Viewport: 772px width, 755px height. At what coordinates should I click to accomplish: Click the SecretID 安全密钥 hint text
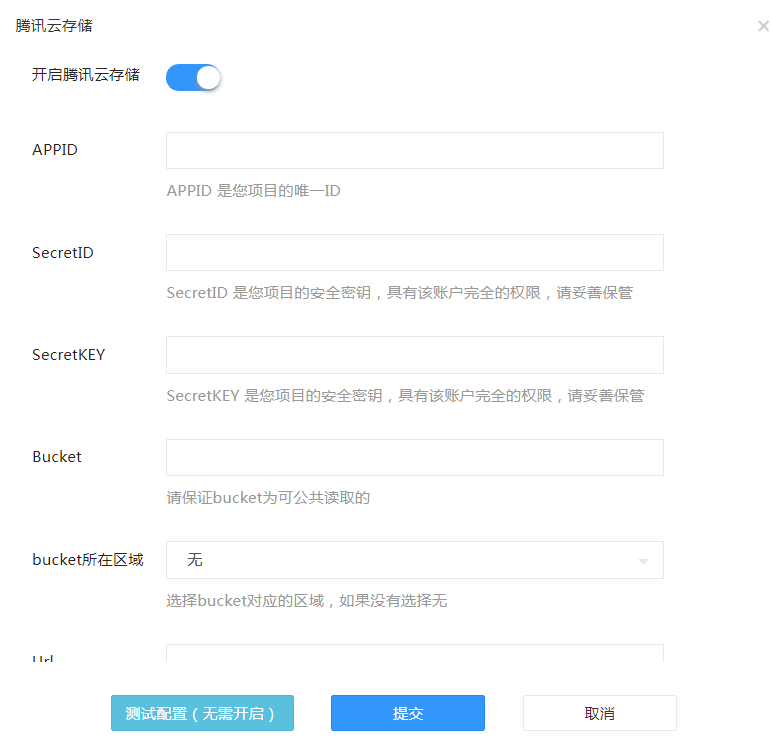pos(400,293)
